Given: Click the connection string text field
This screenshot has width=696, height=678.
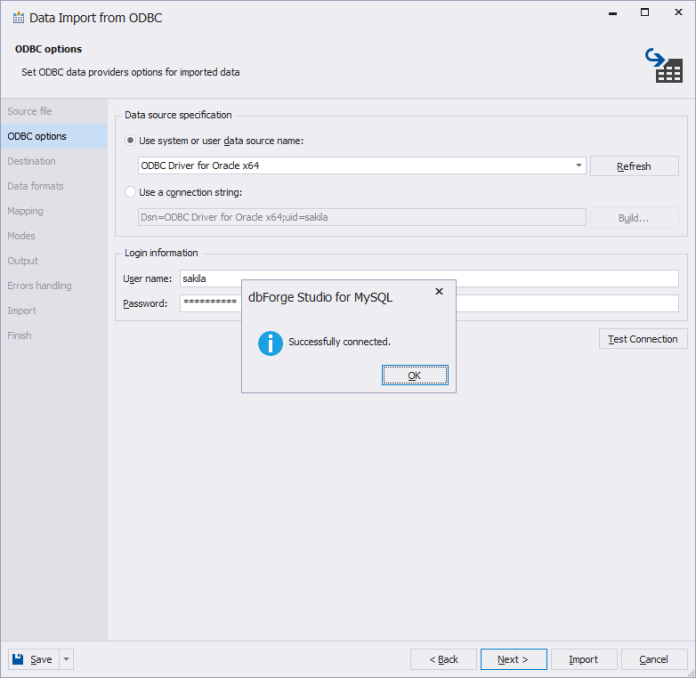Looking at the screenshot, I should tap(362, 217).
